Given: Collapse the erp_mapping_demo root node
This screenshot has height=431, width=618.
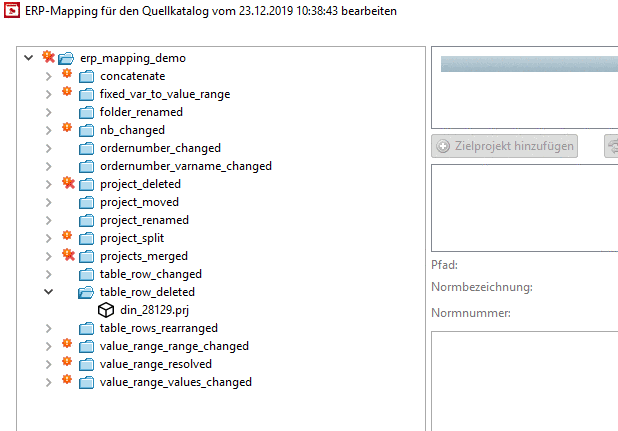Looking at the screenshot, I should 28,58.
